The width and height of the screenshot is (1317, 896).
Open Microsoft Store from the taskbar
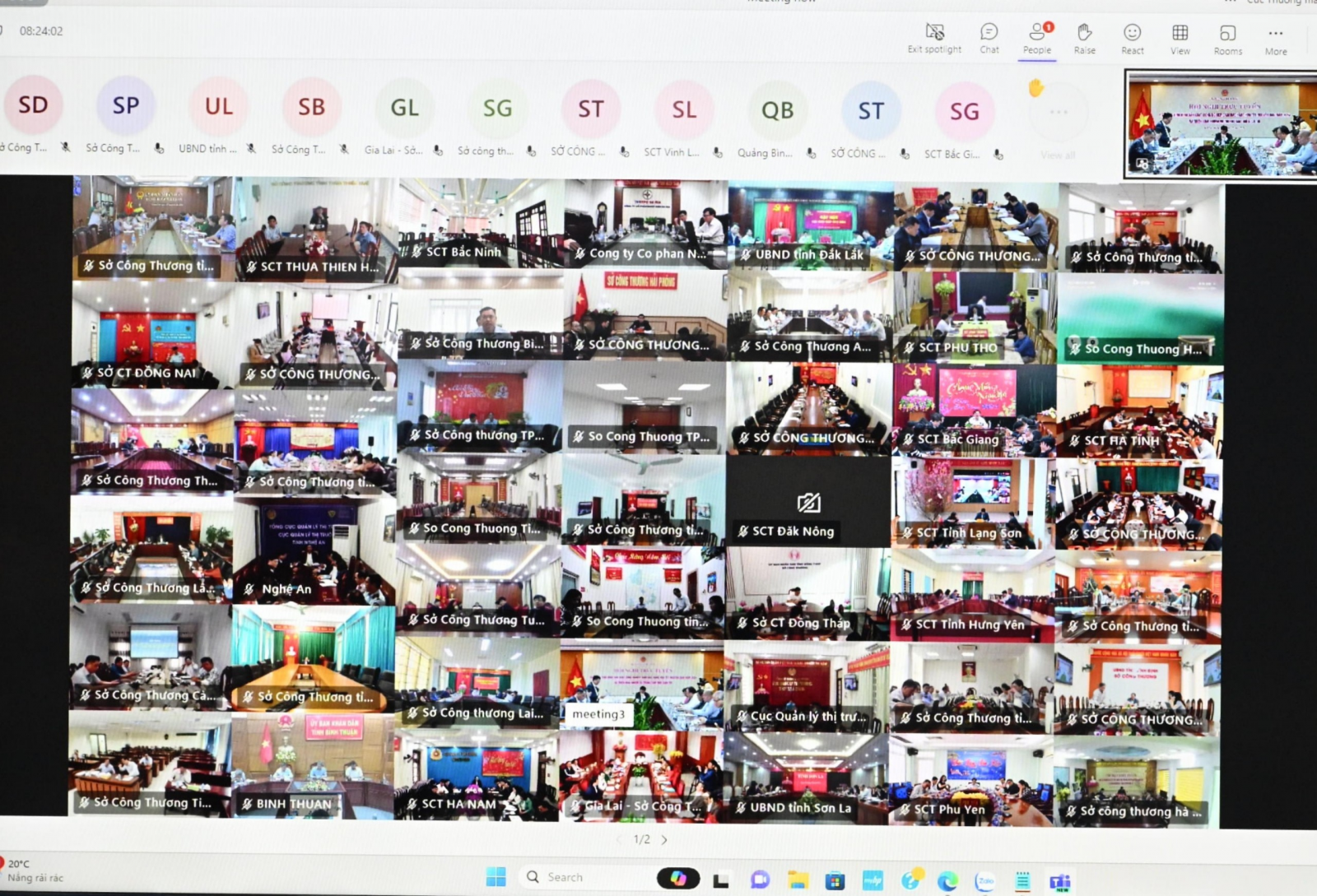pos(835,880)
